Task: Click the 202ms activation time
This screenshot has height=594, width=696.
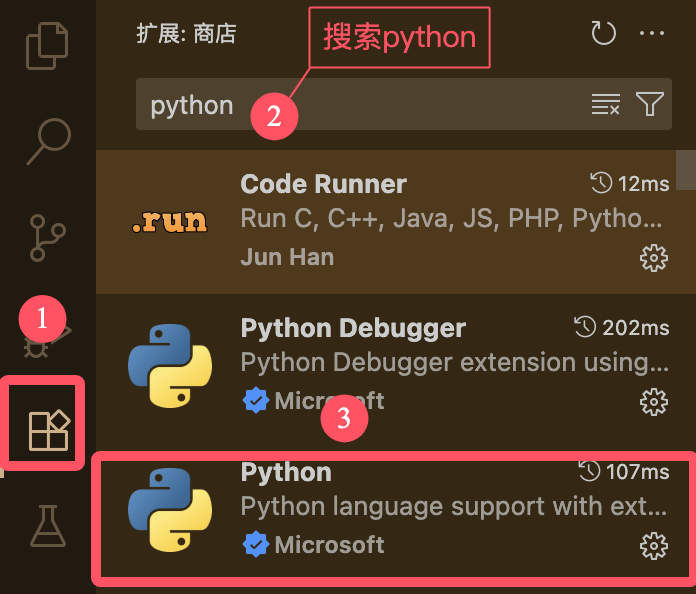Action: [621, 328]
